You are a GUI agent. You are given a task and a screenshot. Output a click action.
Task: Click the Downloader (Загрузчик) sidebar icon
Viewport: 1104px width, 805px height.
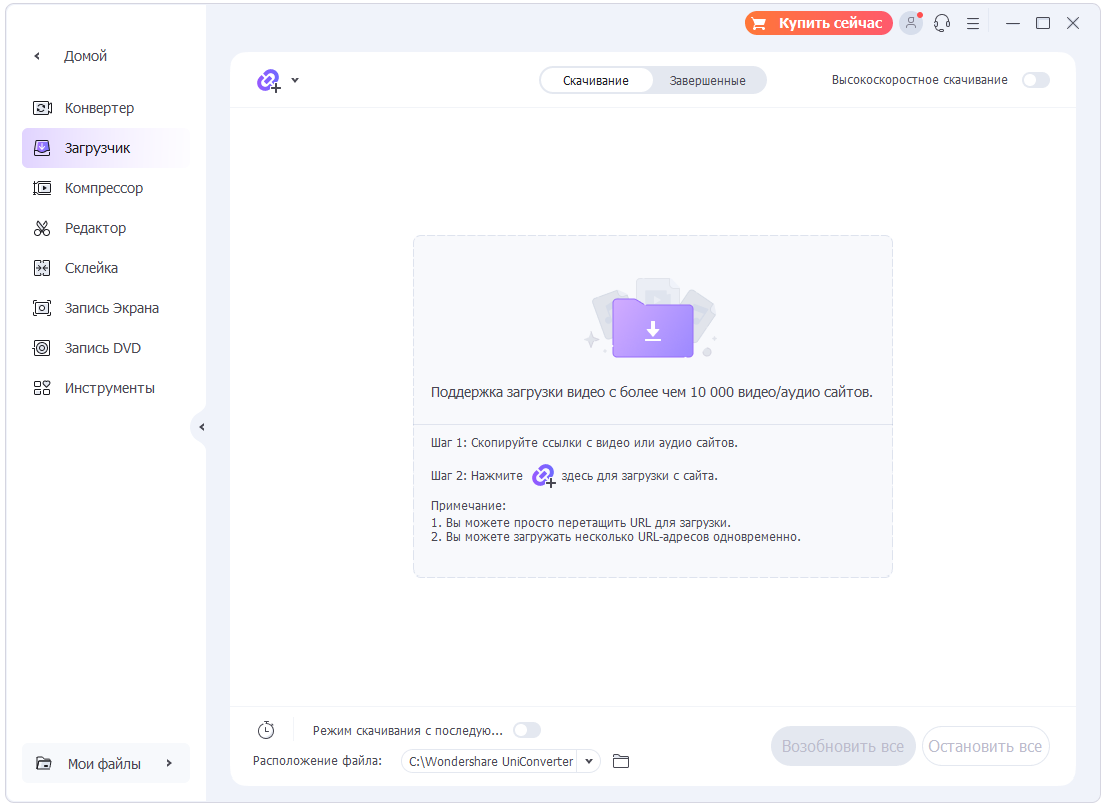42,148
